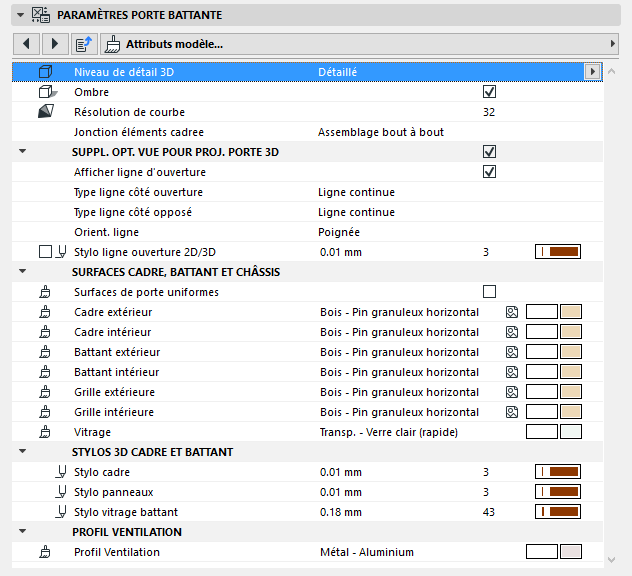Click the texture icon for Cadre extérieur
This screenshot has width=632, height=576.
pos(512,312)
